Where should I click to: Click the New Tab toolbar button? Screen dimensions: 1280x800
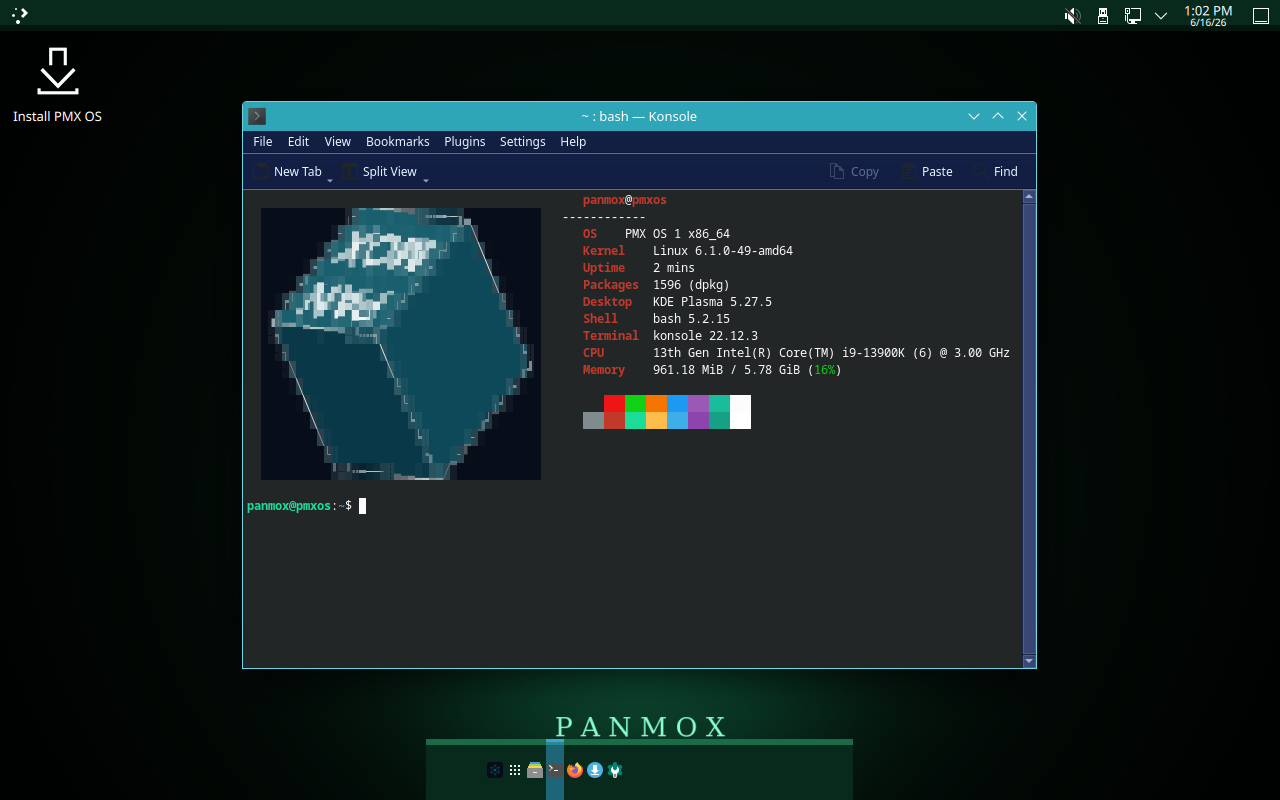tap(287, 172)
